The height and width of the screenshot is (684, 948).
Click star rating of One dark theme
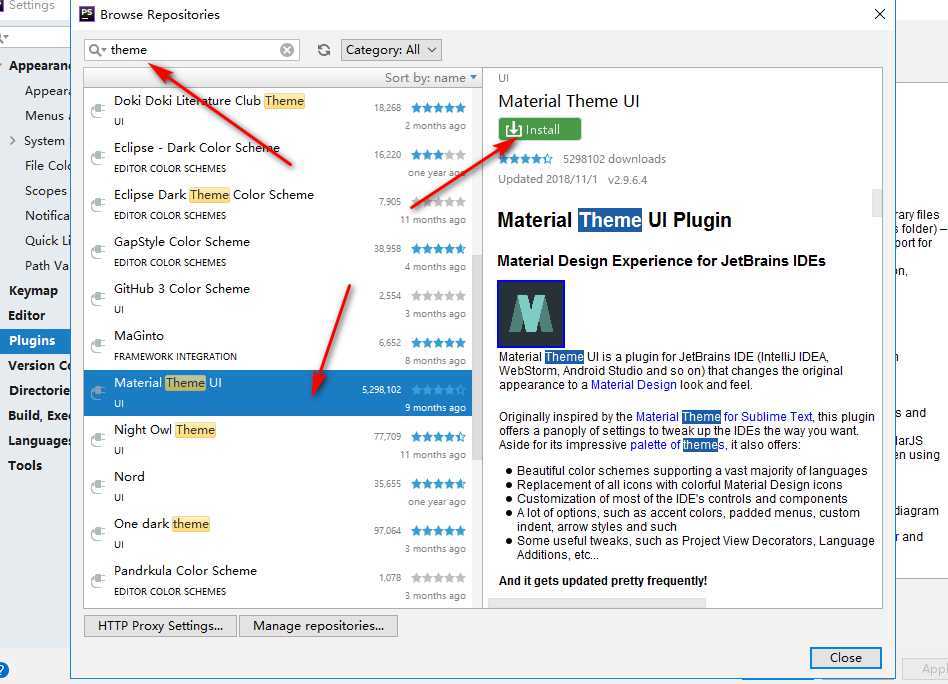(438, 531)
